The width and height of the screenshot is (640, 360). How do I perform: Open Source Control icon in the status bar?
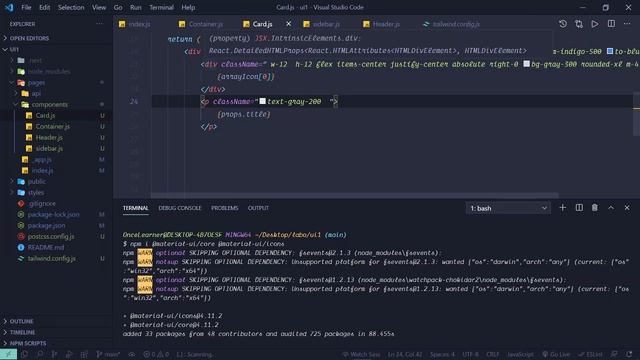(54, 354)
